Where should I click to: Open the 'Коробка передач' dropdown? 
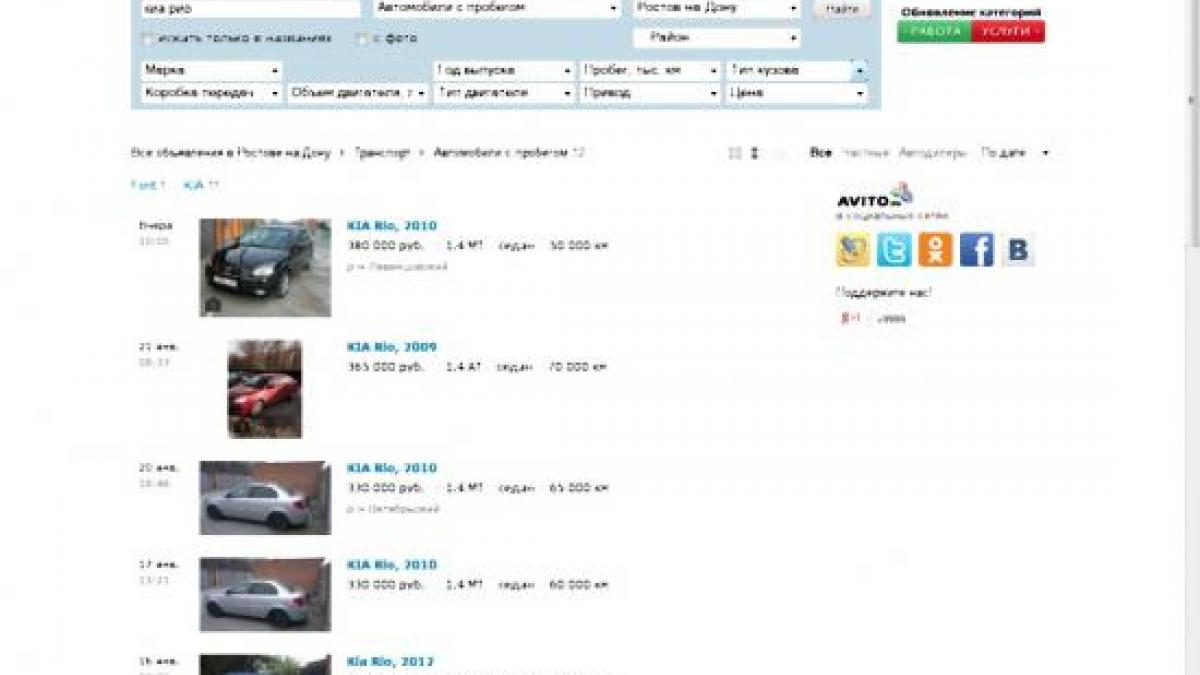coord(211,93)
